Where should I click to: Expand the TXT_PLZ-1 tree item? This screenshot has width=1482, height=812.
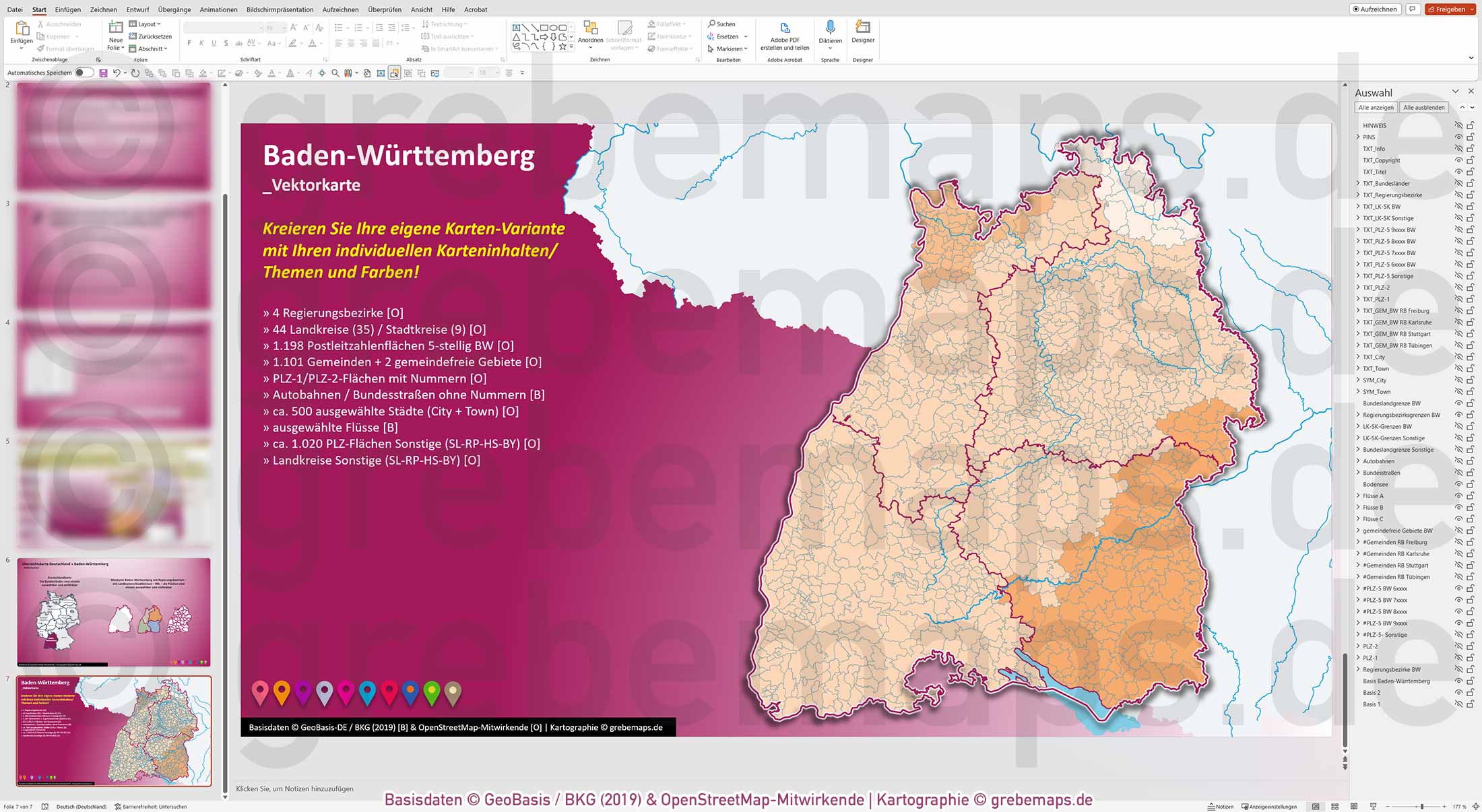point(1357,298)
